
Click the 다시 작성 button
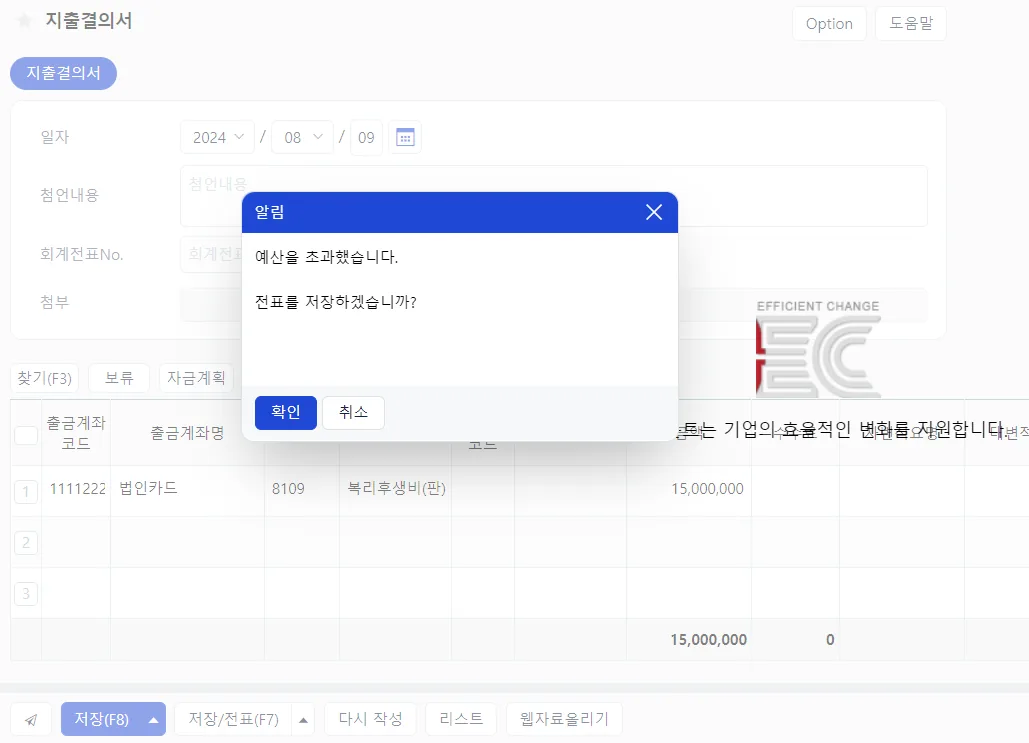tap(371, 719)
